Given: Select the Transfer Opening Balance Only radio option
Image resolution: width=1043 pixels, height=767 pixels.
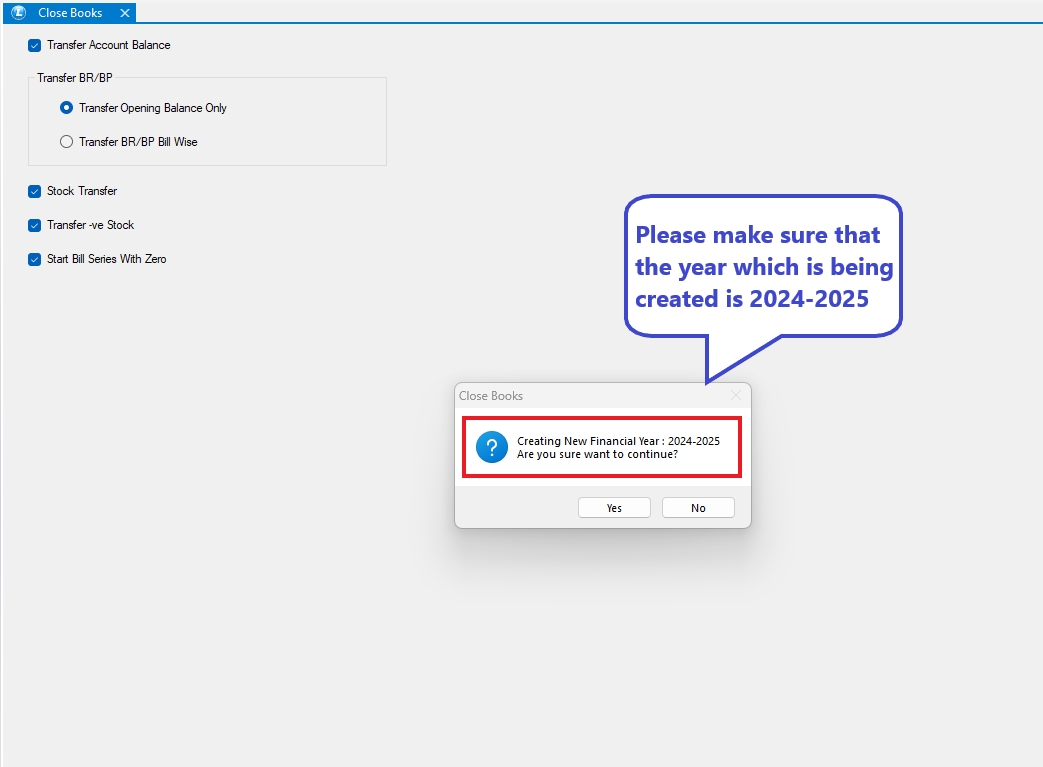Looking at the screenshot, I should (x=67, y=108).
